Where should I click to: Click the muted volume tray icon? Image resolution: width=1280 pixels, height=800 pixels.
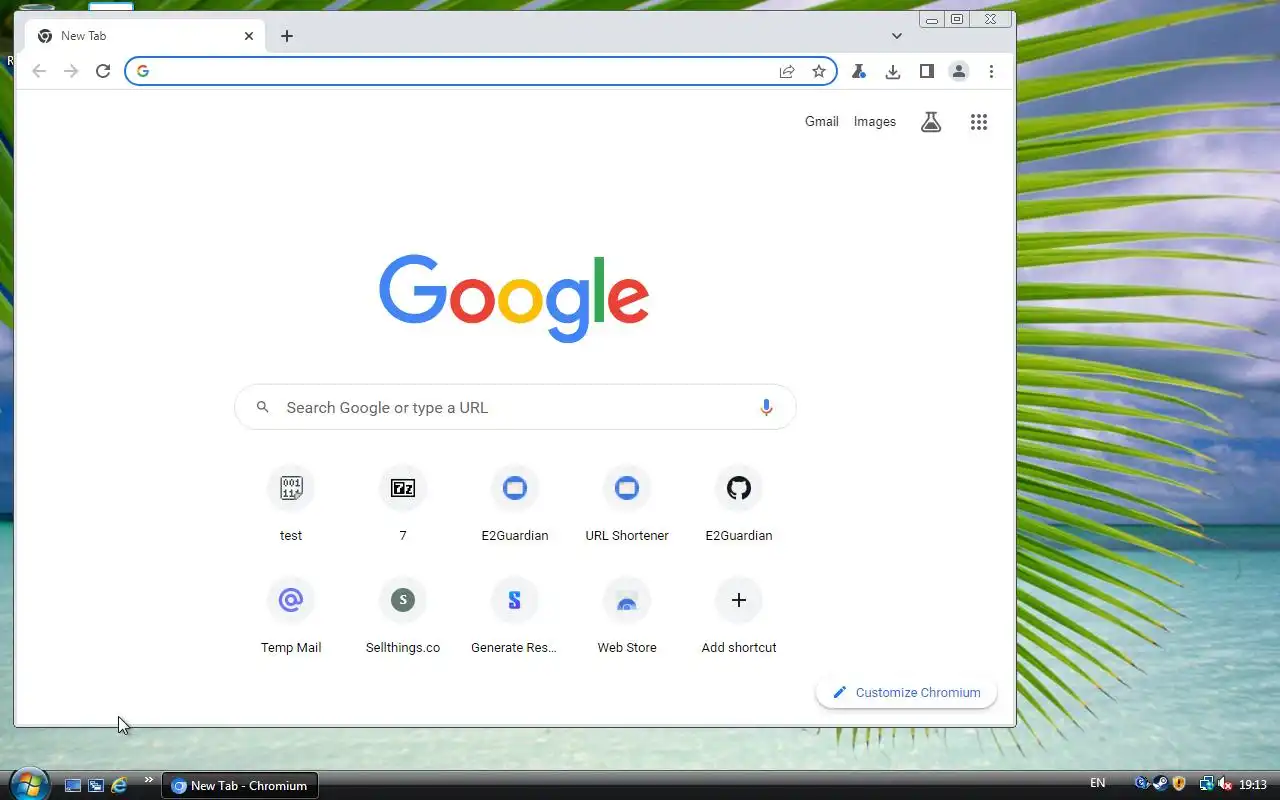point(1225,784)
